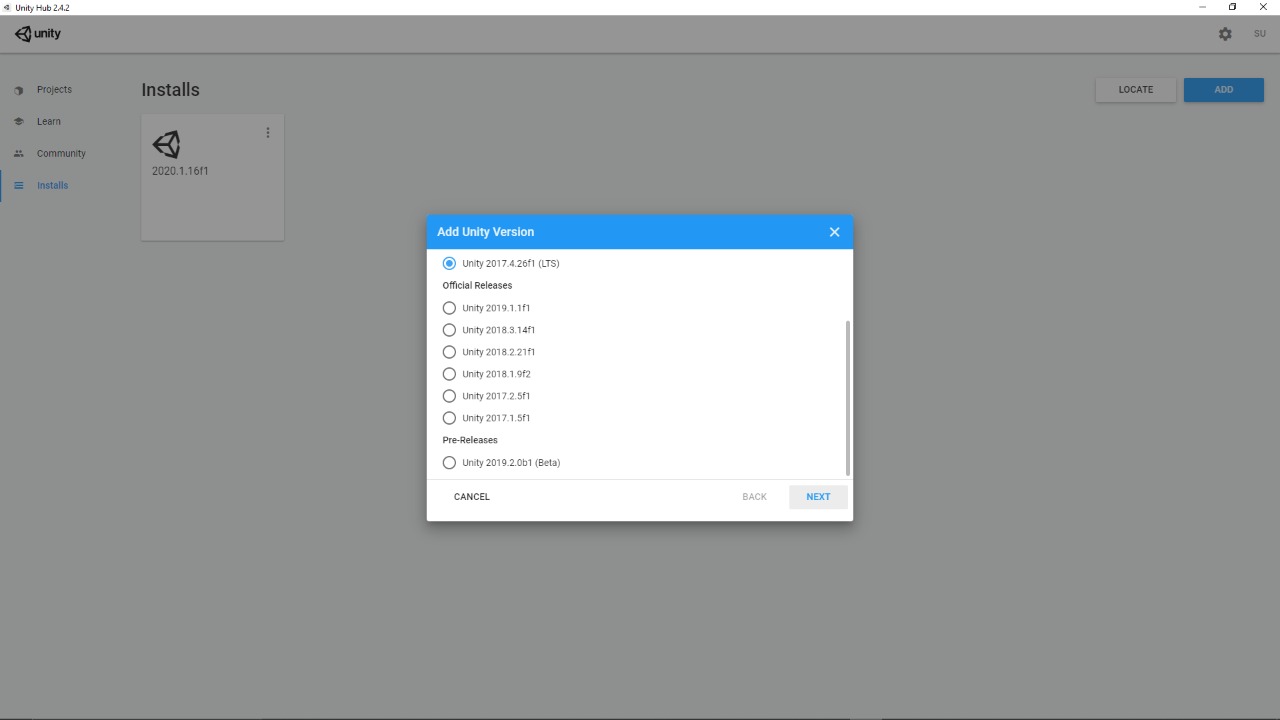Screen dimensions: 1280x720
Task: Click the blue ADD button
Action: coord(1224,90)
